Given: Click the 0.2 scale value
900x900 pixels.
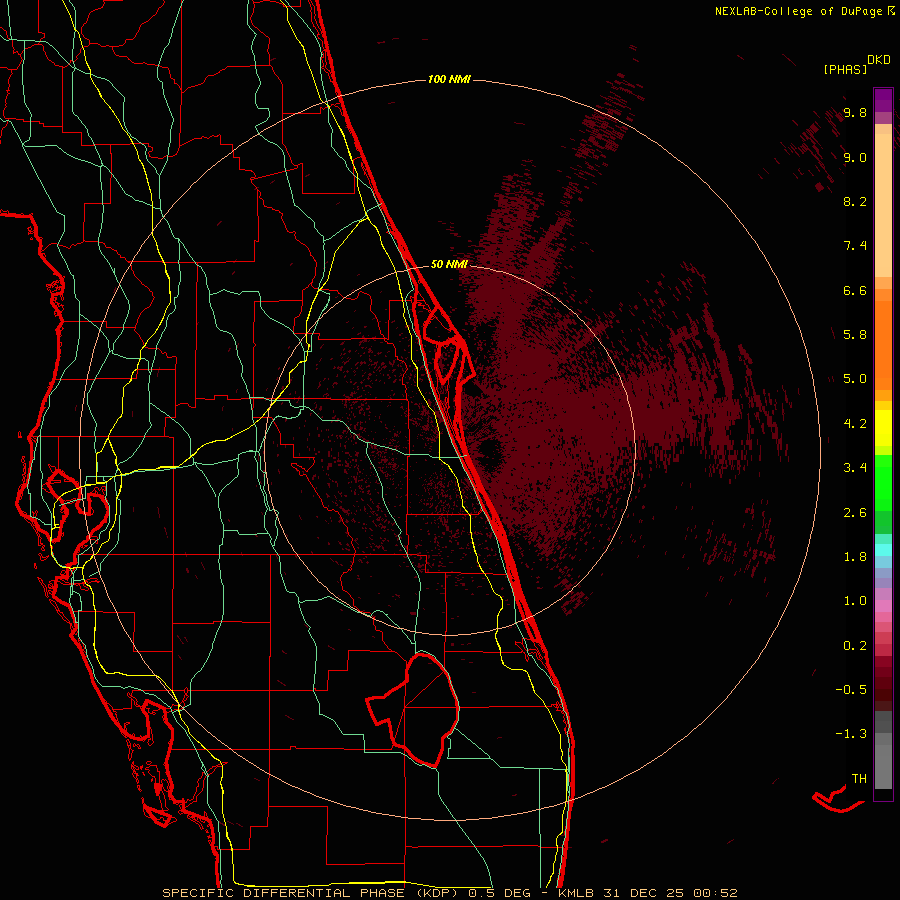Looking at the screenshot, I should [x=855, y=646].
